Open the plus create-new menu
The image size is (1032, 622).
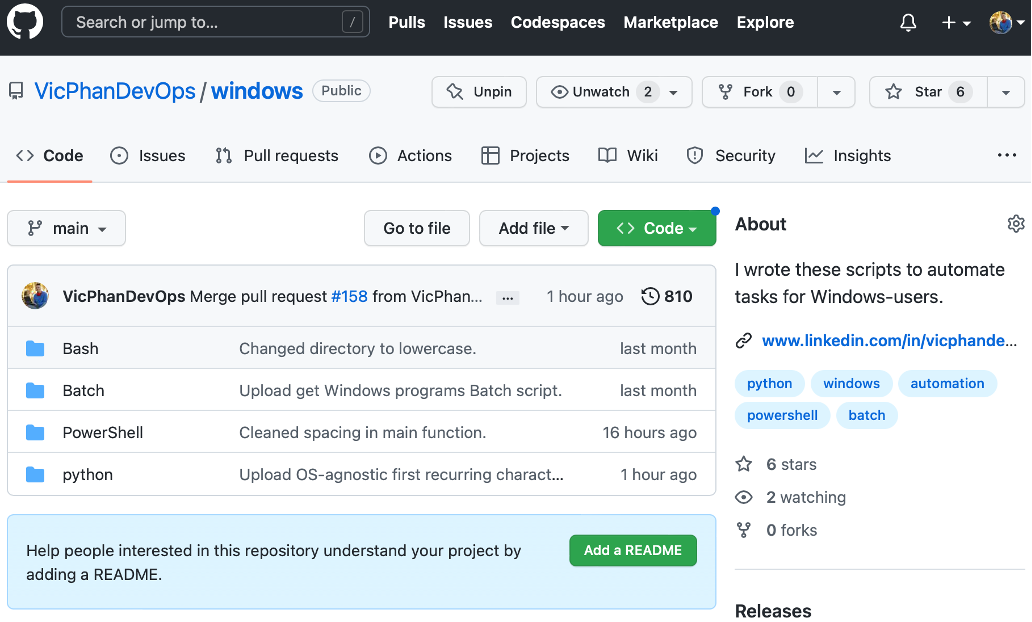pyautogui.click(x=956, y=22)
